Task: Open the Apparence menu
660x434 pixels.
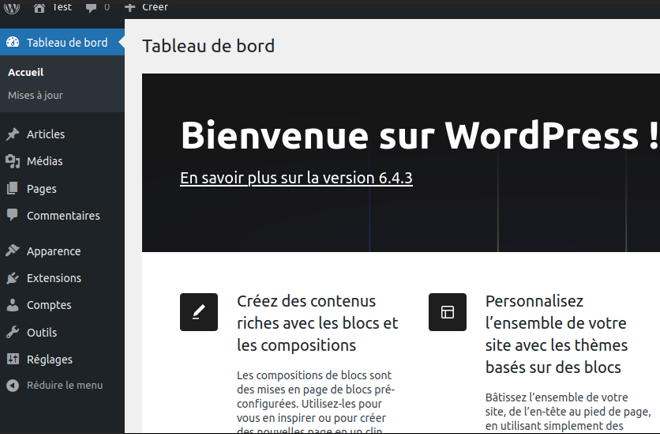Action: pyautogui.click(x=53, y=251)
